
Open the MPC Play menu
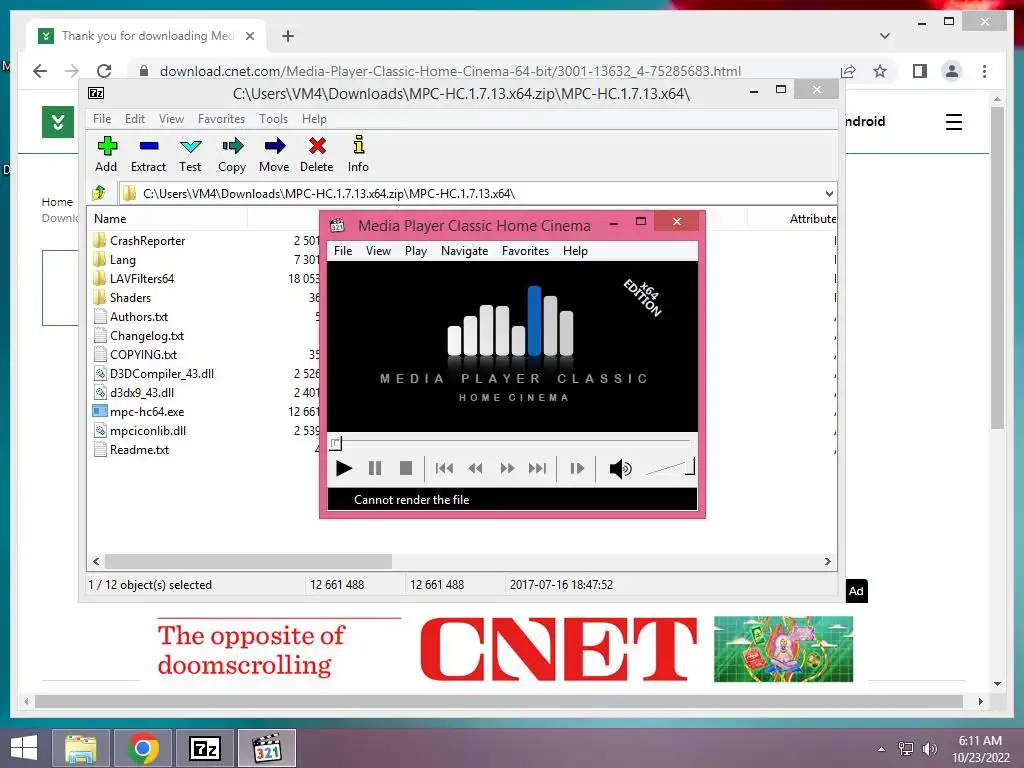tap(416, 251)
